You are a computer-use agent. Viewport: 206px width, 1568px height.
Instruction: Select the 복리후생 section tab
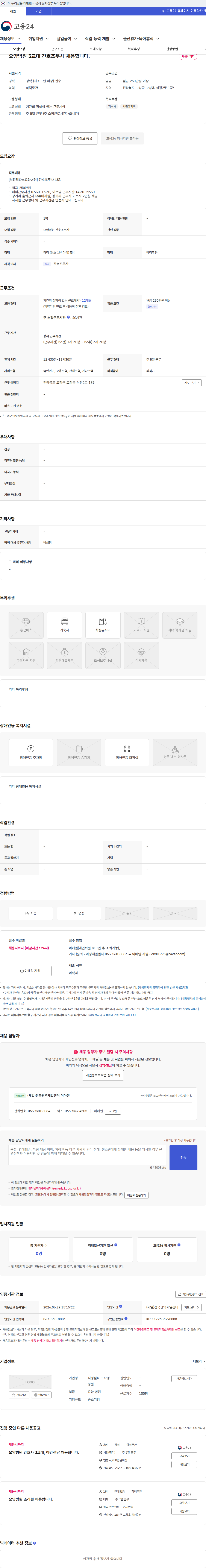click(134, 49)
